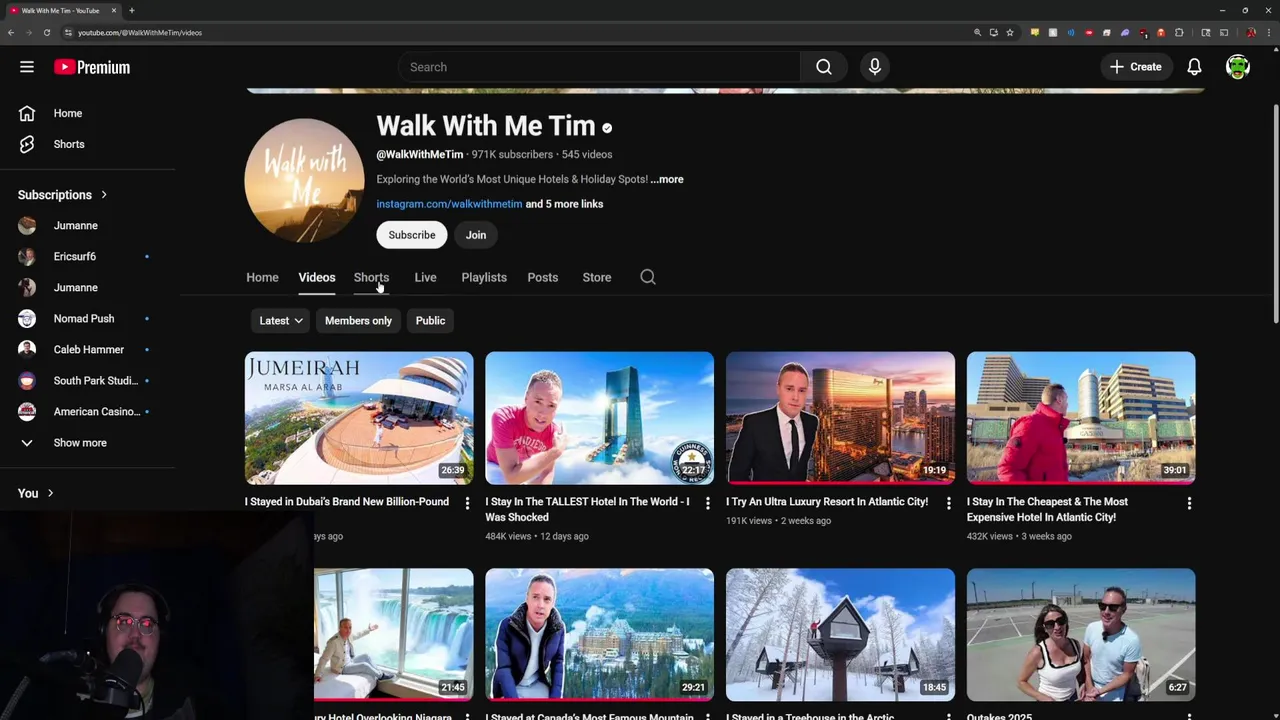Open options menu for Ultra Luxury Resort video

coord(949,503)
